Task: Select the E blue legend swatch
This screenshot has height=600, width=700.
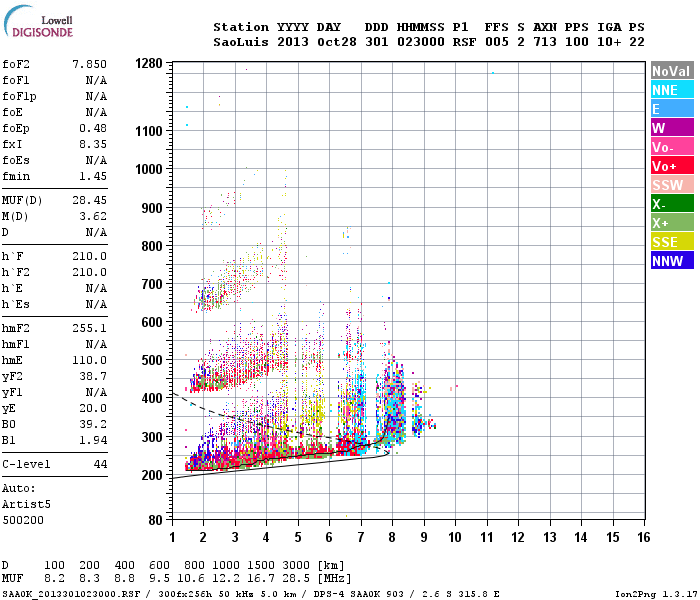Action: pyautogui.click(x=672, y=109)
